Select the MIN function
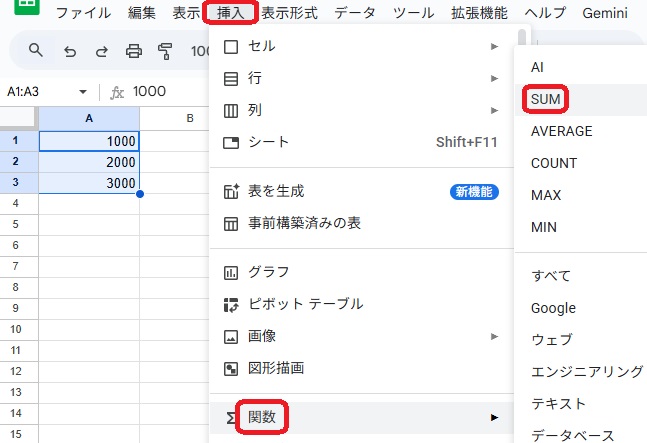 pyautogui.click(x=581, y=227)
